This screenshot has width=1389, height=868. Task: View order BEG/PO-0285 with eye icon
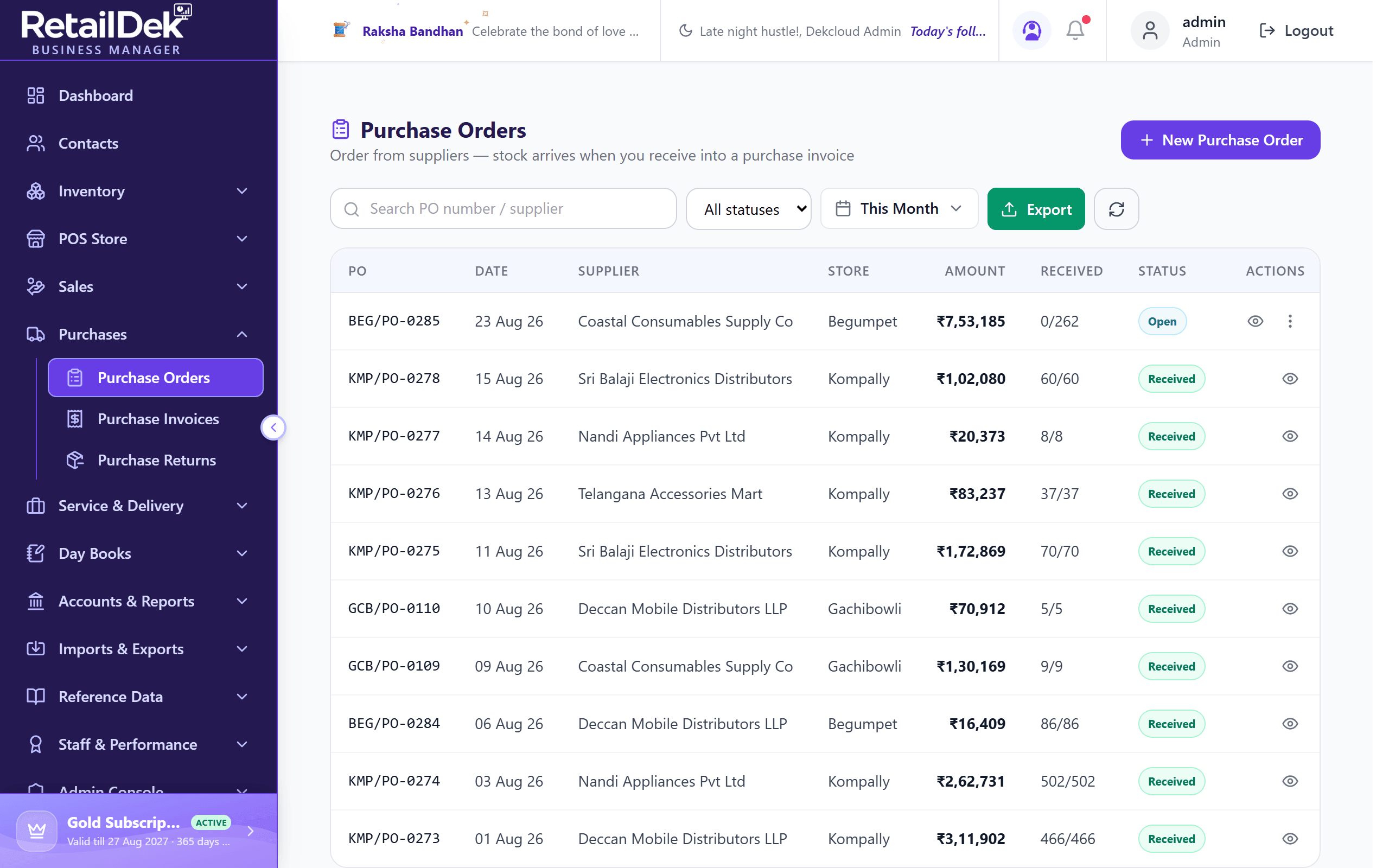[x=1256, y=322]
